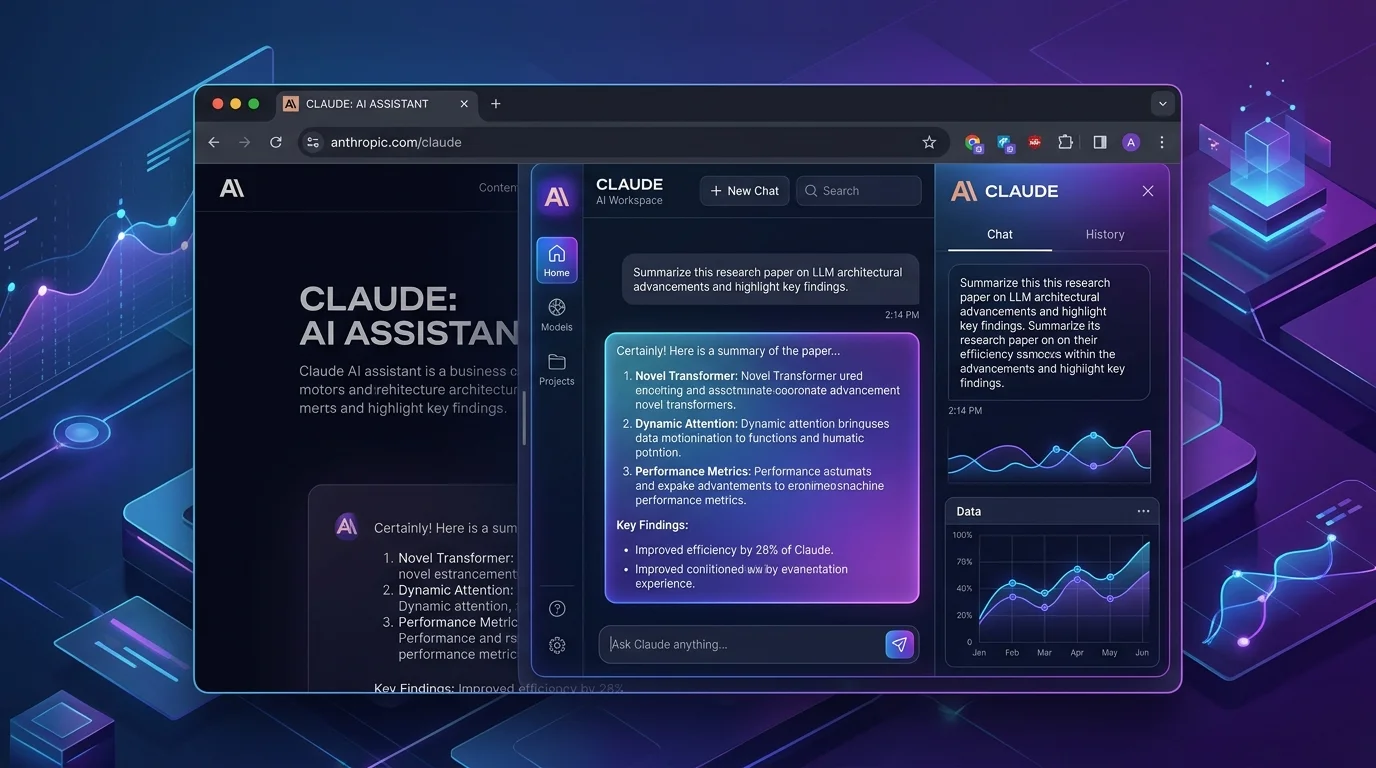Screen dimensions: 1376x768
Task: Send the message with the paper-plane button
Action: [x=899, y=644]
